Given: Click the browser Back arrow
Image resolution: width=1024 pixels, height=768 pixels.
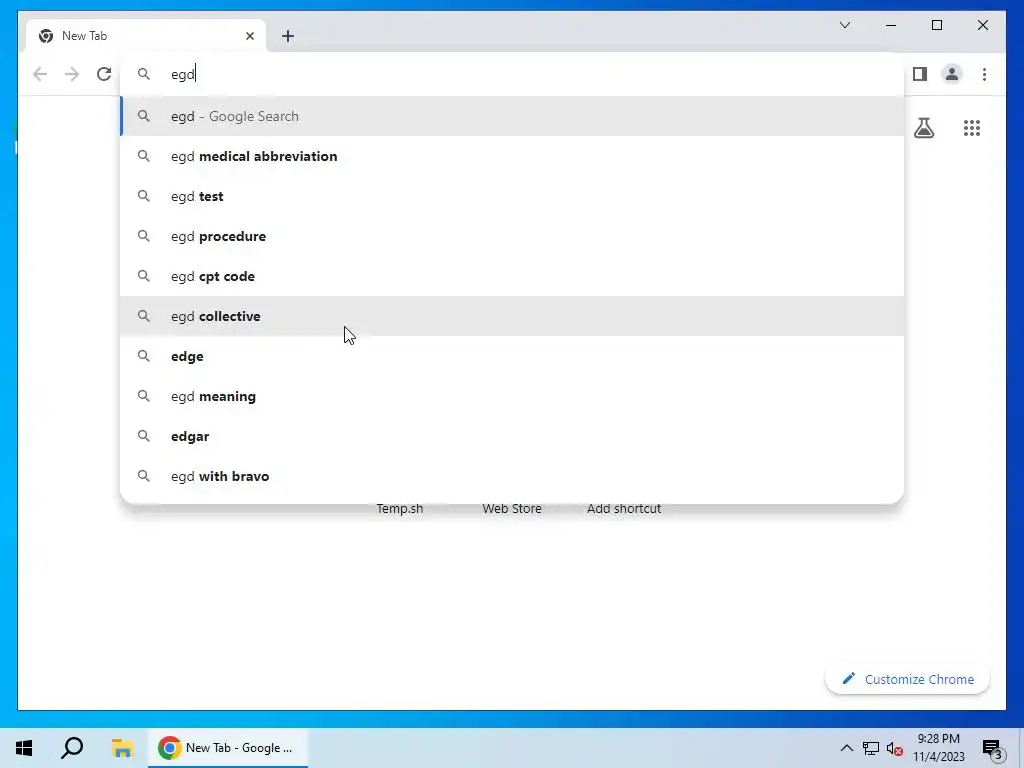Looking at the screenshot, I should (x=40, y=74).
